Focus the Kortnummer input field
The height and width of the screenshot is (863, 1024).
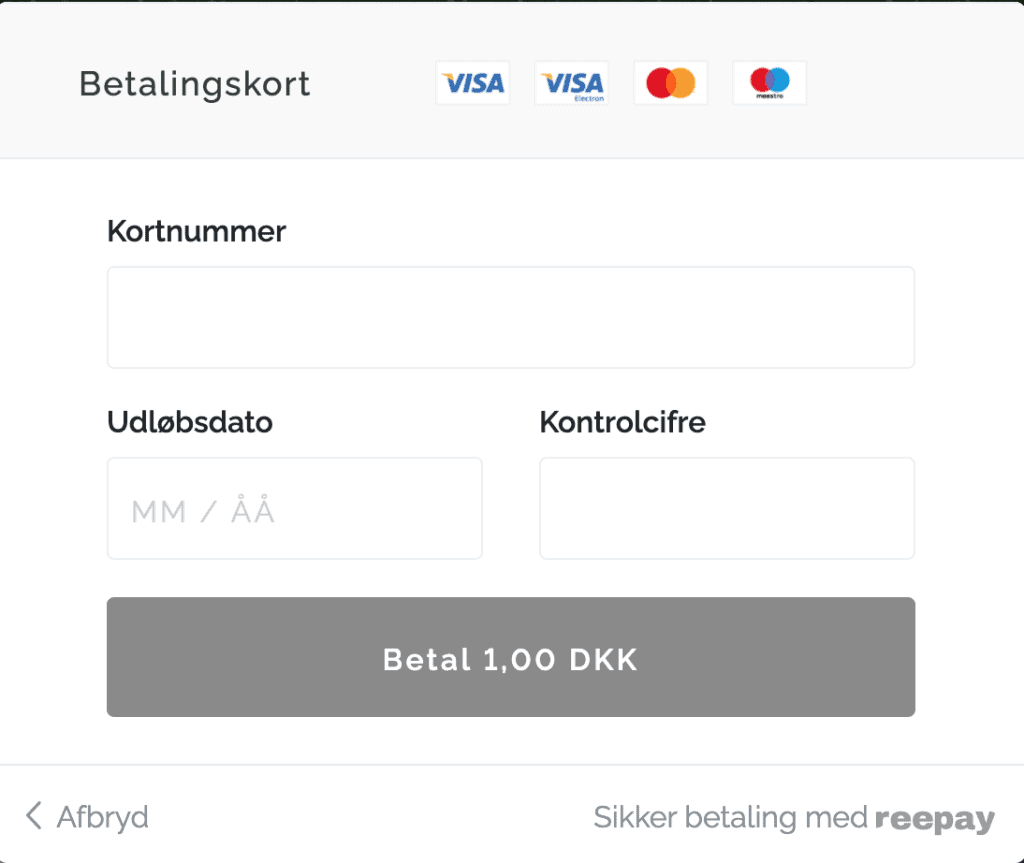[x=511, y=318]
